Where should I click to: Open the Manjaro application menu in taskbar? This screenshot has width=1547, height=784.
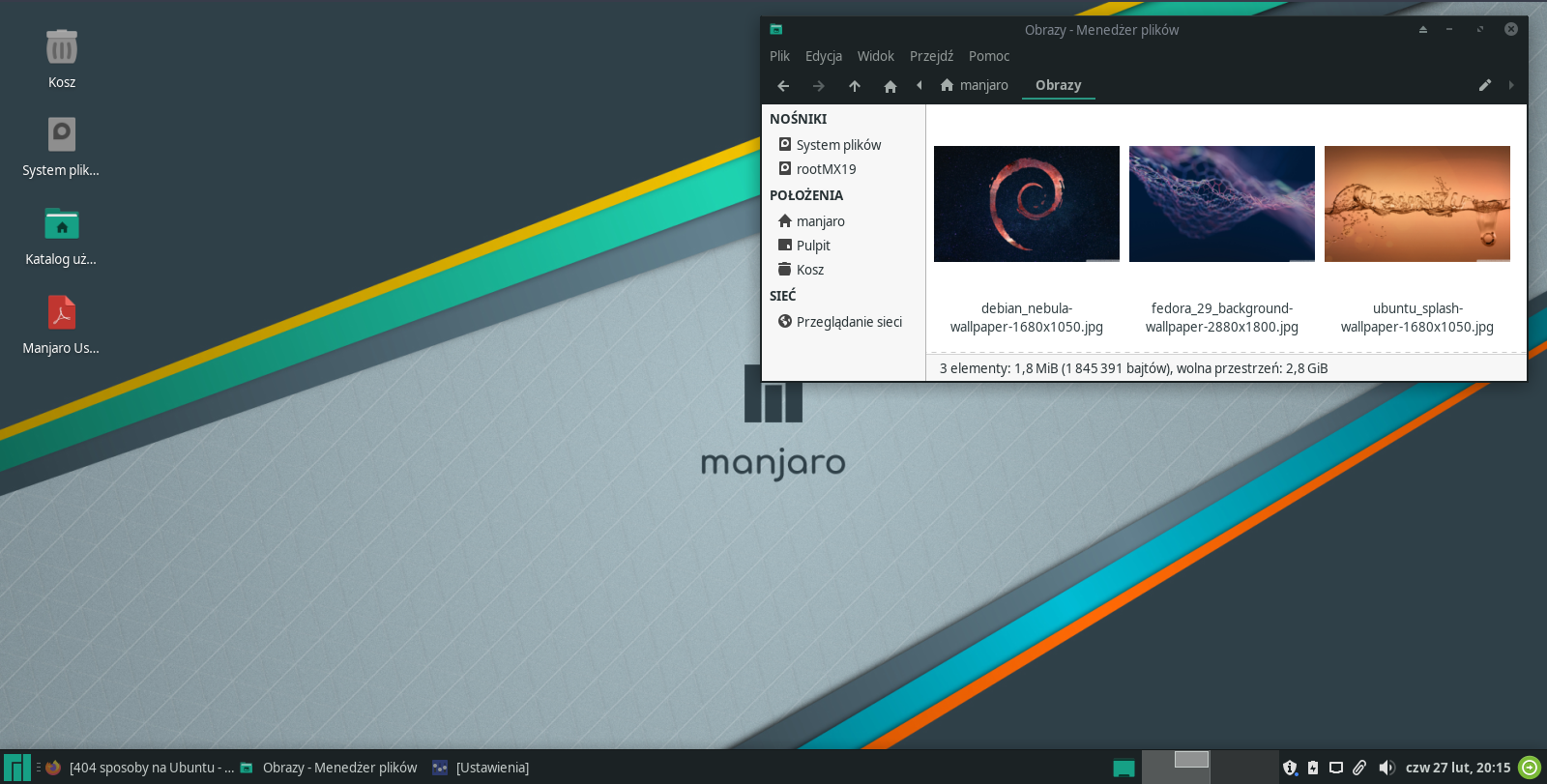pyautogui.click(x=17, y=768)
